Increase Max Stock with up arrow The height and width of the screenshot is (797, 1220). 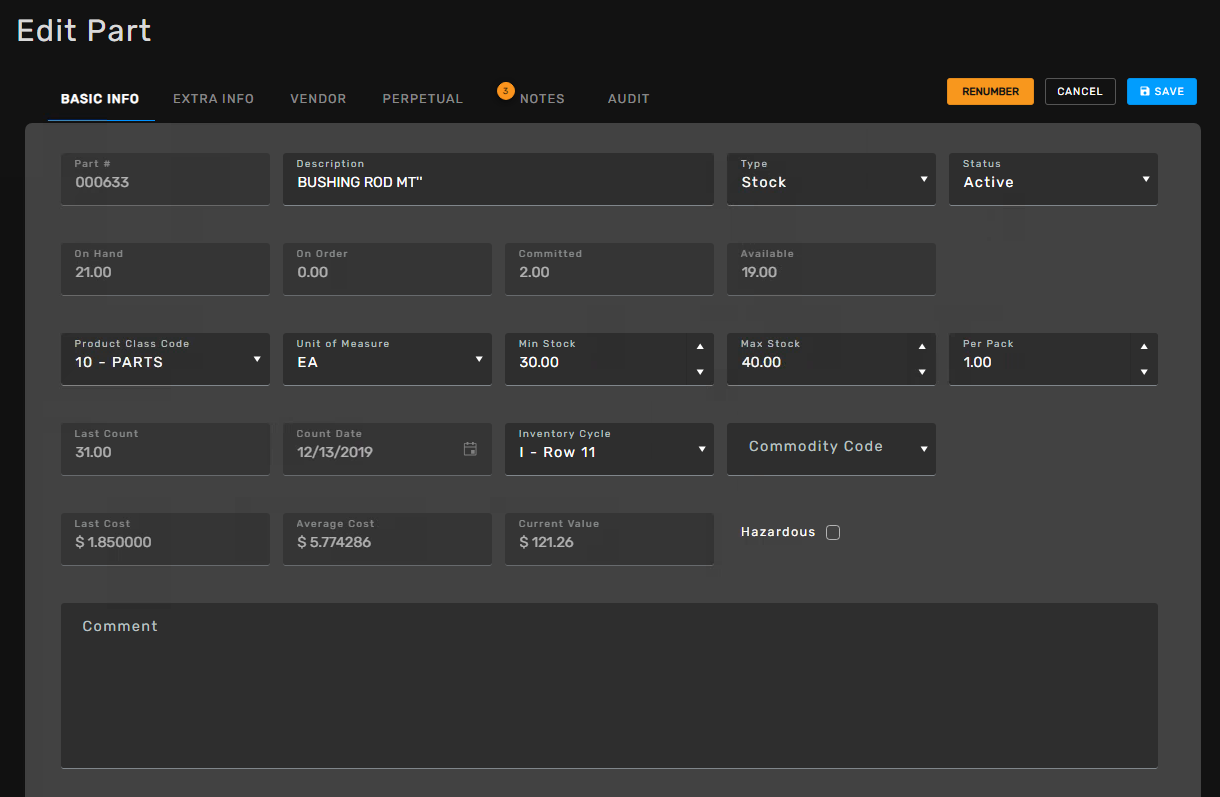[922, 347]
